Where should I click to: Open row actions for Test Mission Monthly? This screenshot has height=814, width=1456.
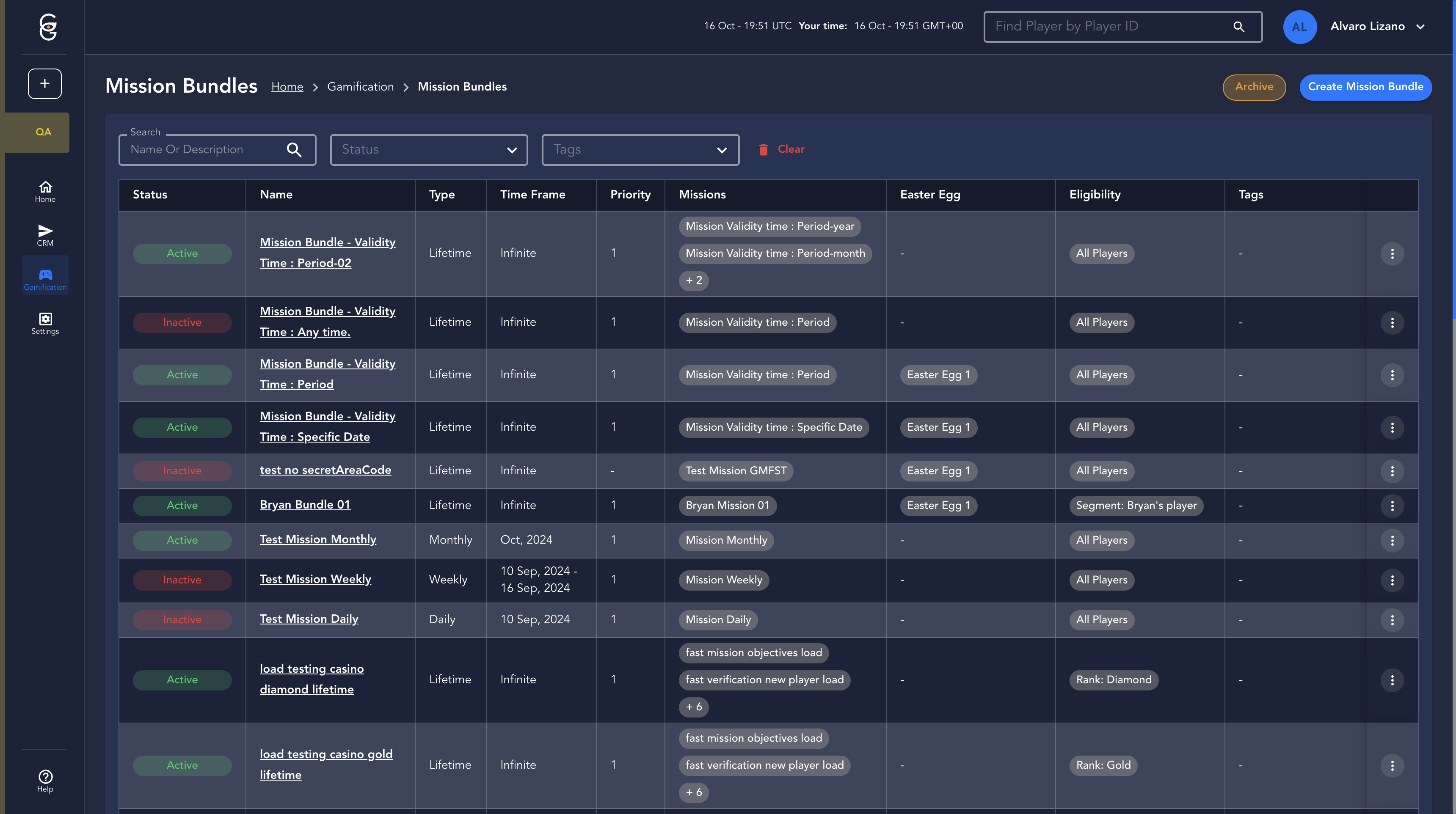[x=1392, y=541]
